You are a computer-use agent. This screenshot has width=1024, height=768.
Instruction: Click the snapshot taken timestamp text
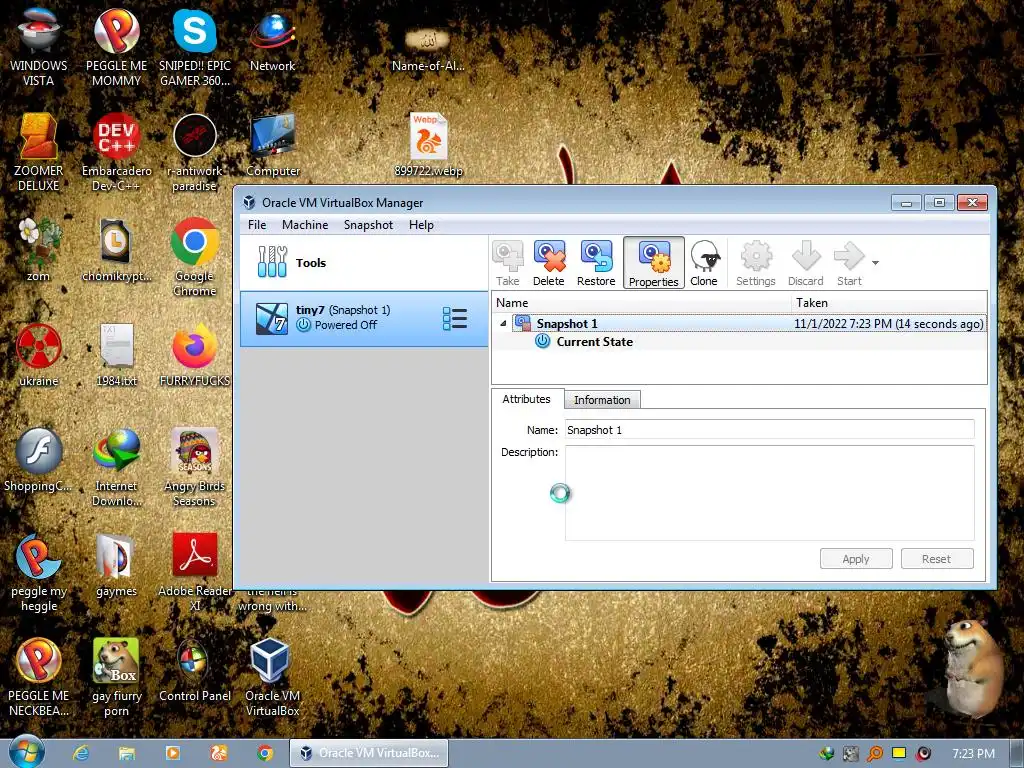(x=888, y=324)
